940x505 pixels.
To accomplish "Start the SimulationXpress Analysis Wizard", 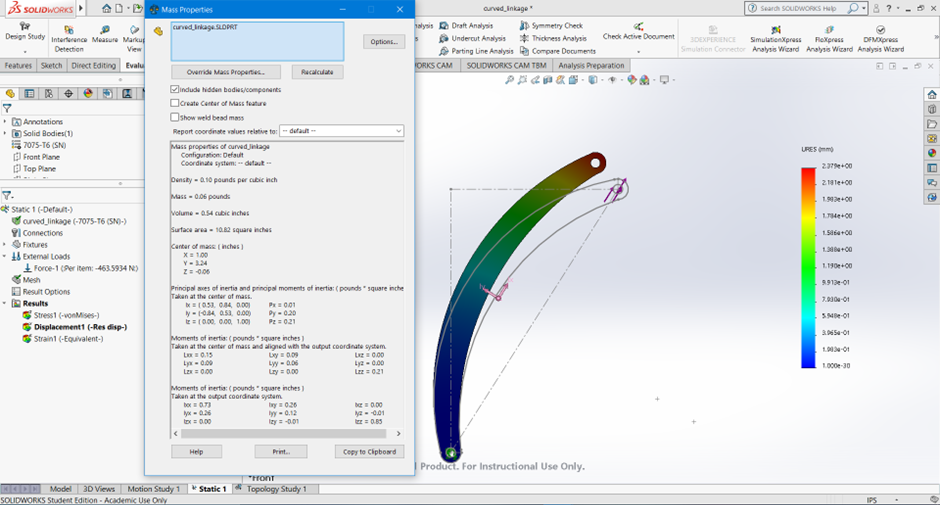I will 775,36.
